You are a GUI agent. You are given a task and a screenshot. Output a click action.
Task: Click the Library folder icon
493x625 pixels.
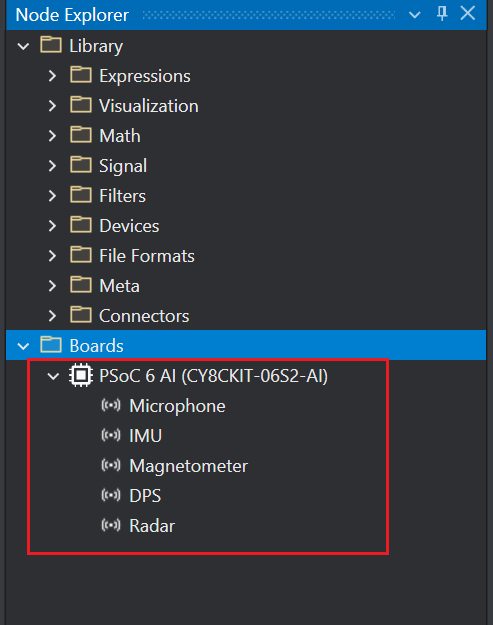(51, 45)
